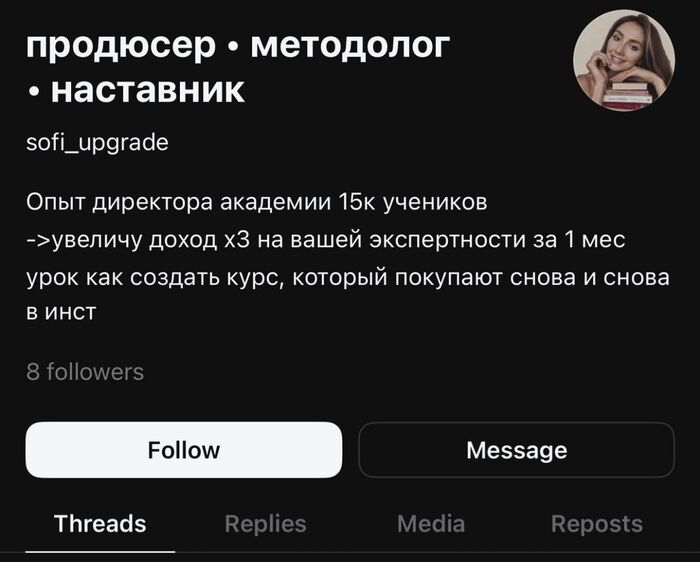The width and height of the screenshot is (700, 562).
Task: Tap the Message button
Action: 516,450
